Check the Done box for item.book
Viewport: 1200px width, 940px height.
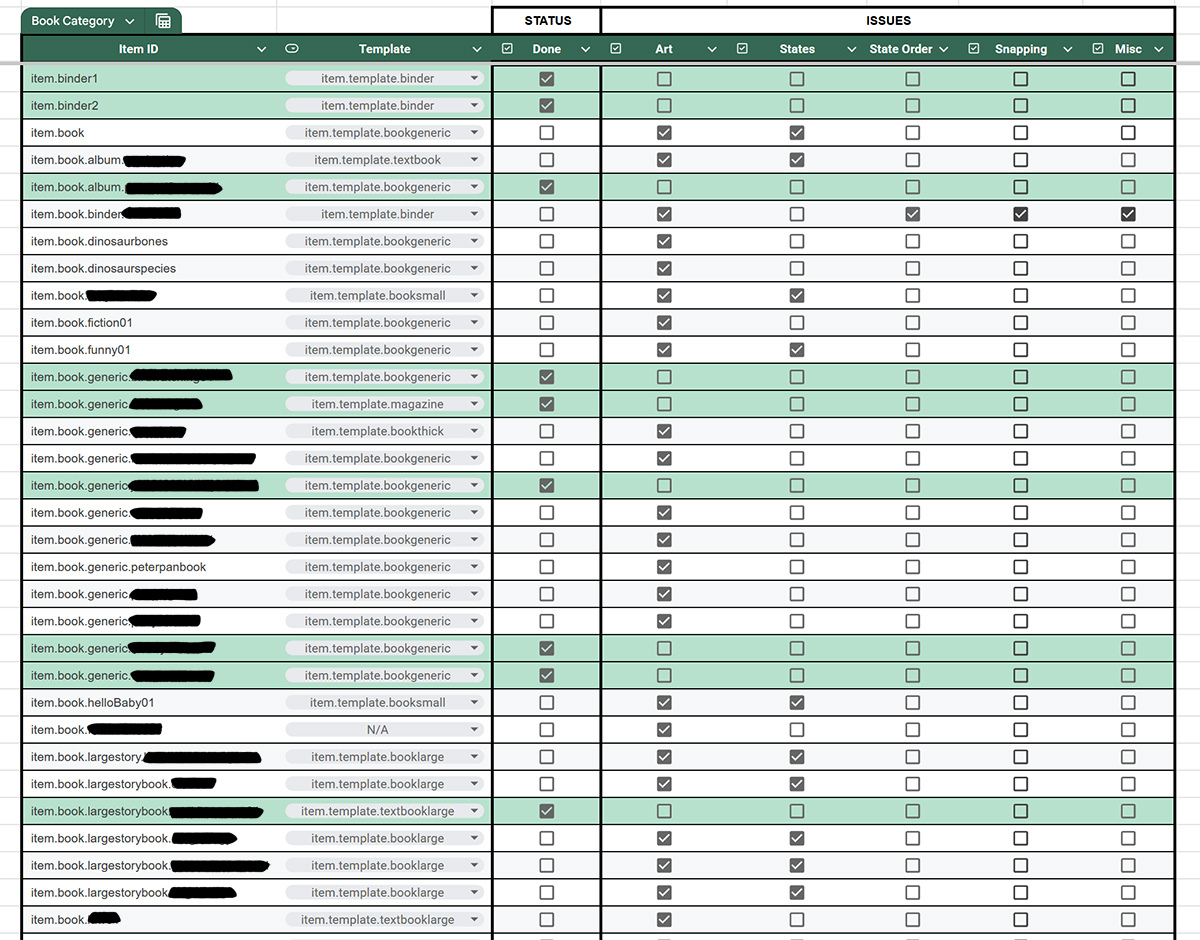[x=546, y=133]
